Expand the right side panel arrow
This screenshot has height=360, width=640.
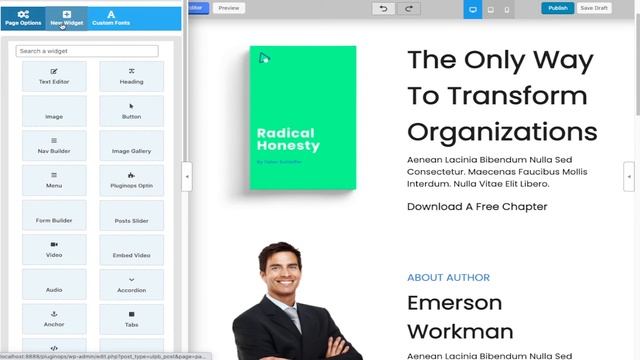click(x=629, y=177)
